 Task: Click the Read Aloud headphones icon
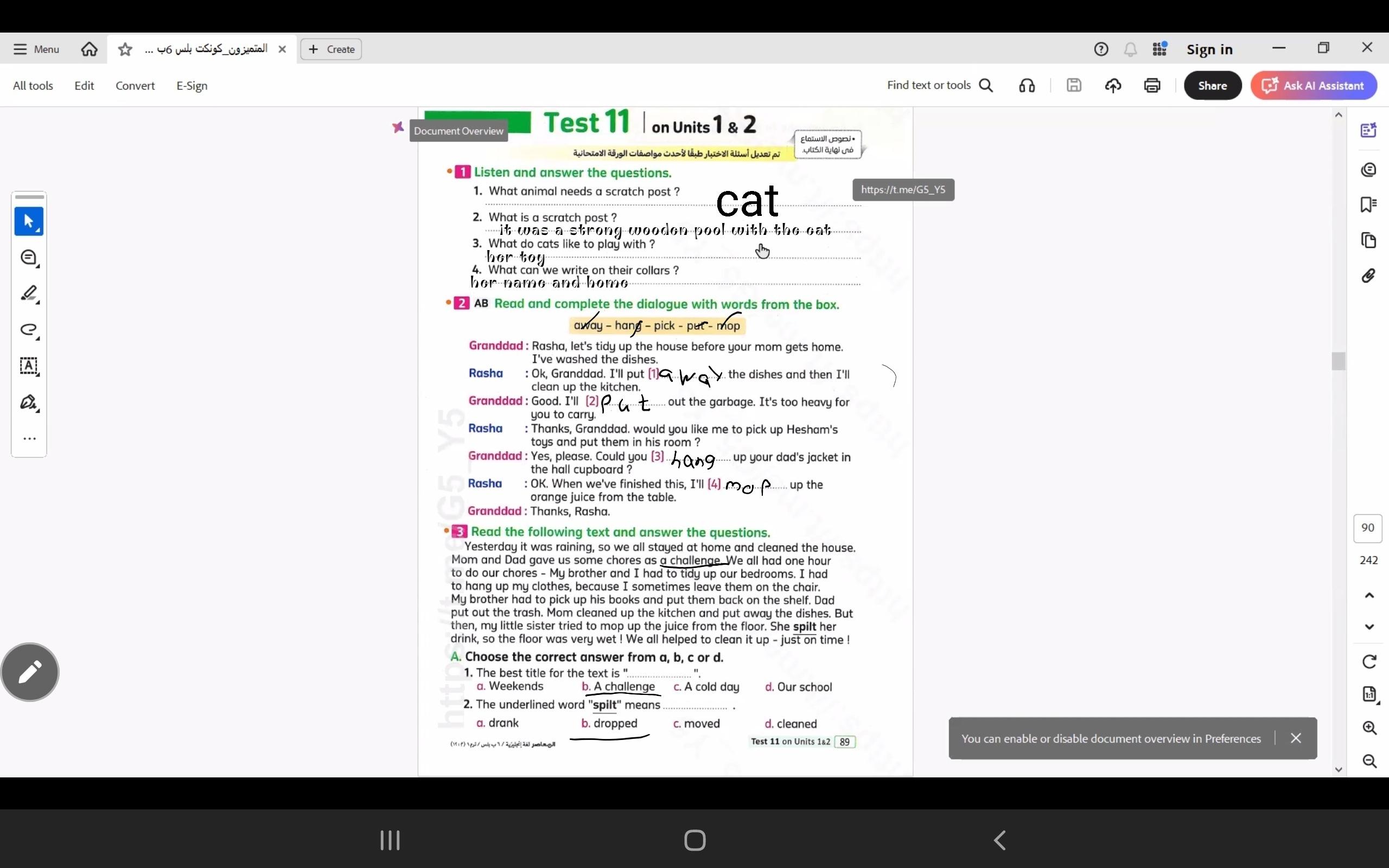[x=1027, y=86]
